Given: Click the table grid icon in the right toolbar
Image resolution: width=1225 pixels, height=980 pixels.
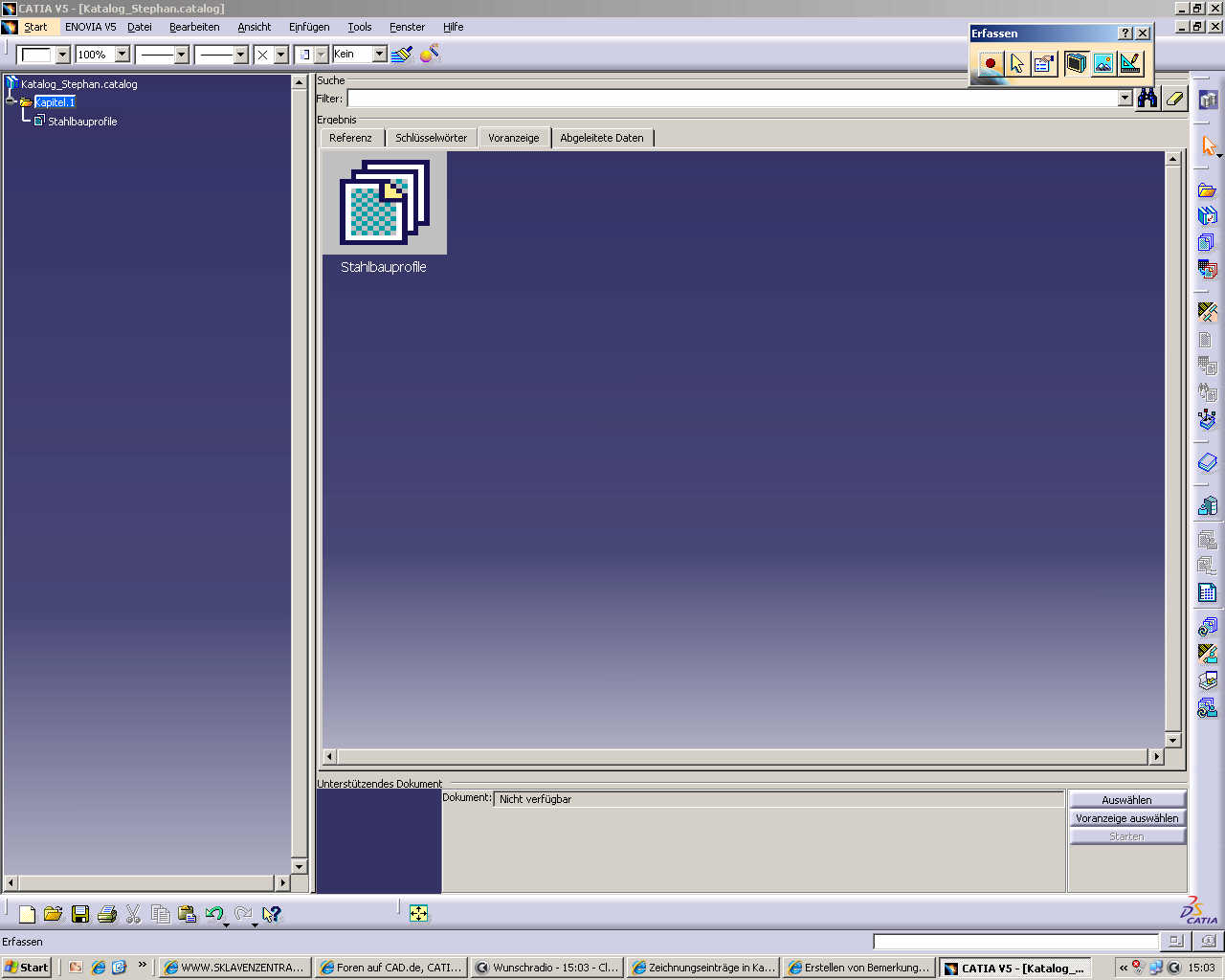Looking at the screenshot, I should pos(1208,592).
